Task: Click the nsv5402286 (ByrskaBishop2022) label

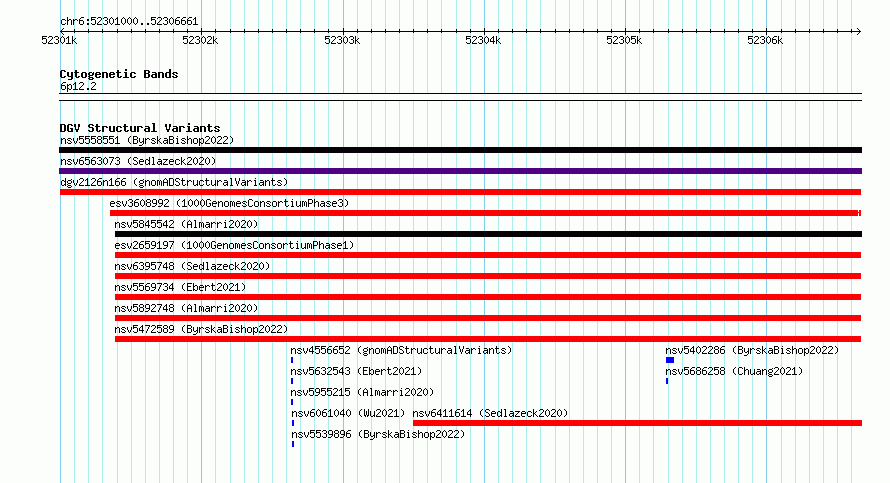Action: click(752, 350)
